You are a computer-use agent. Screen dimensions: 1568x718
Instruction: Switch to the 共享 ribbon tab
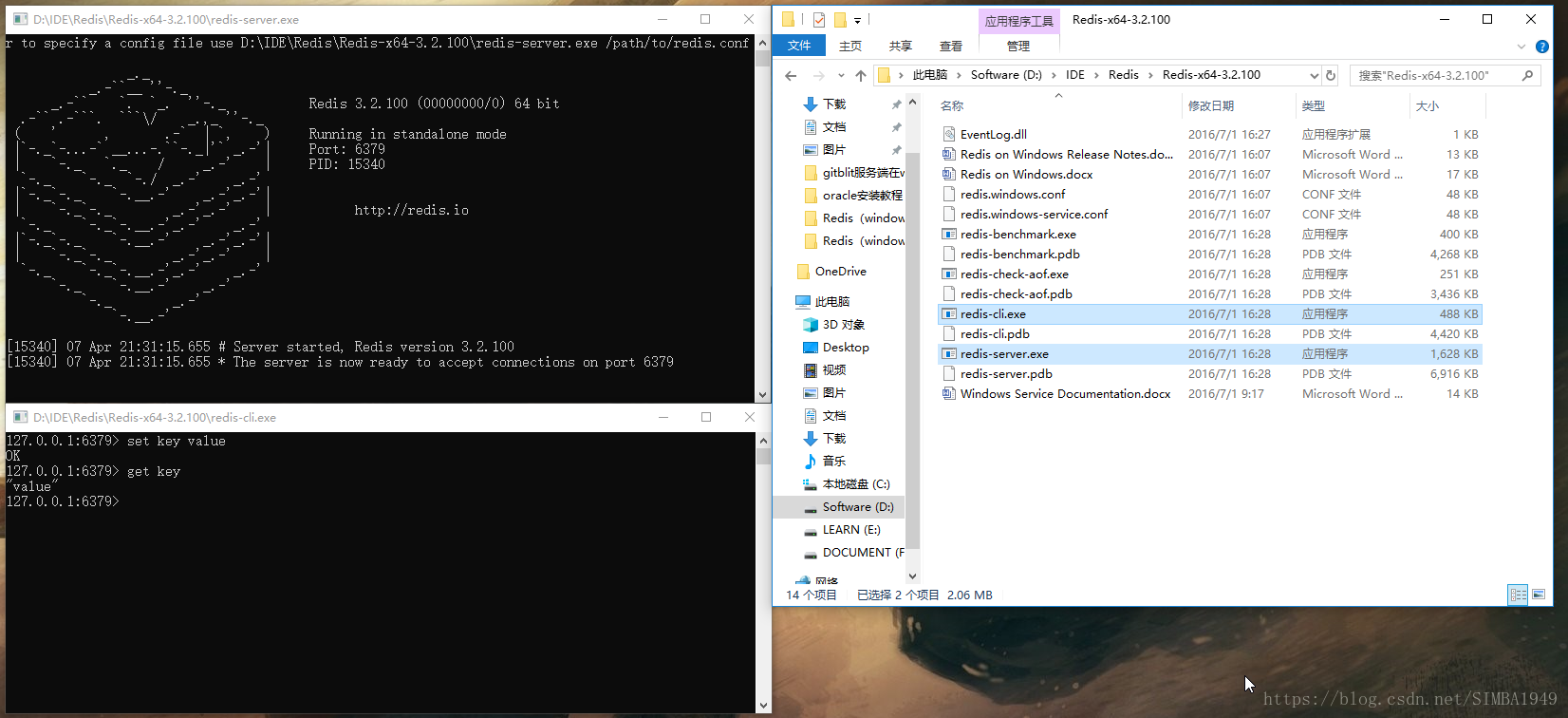901,46
